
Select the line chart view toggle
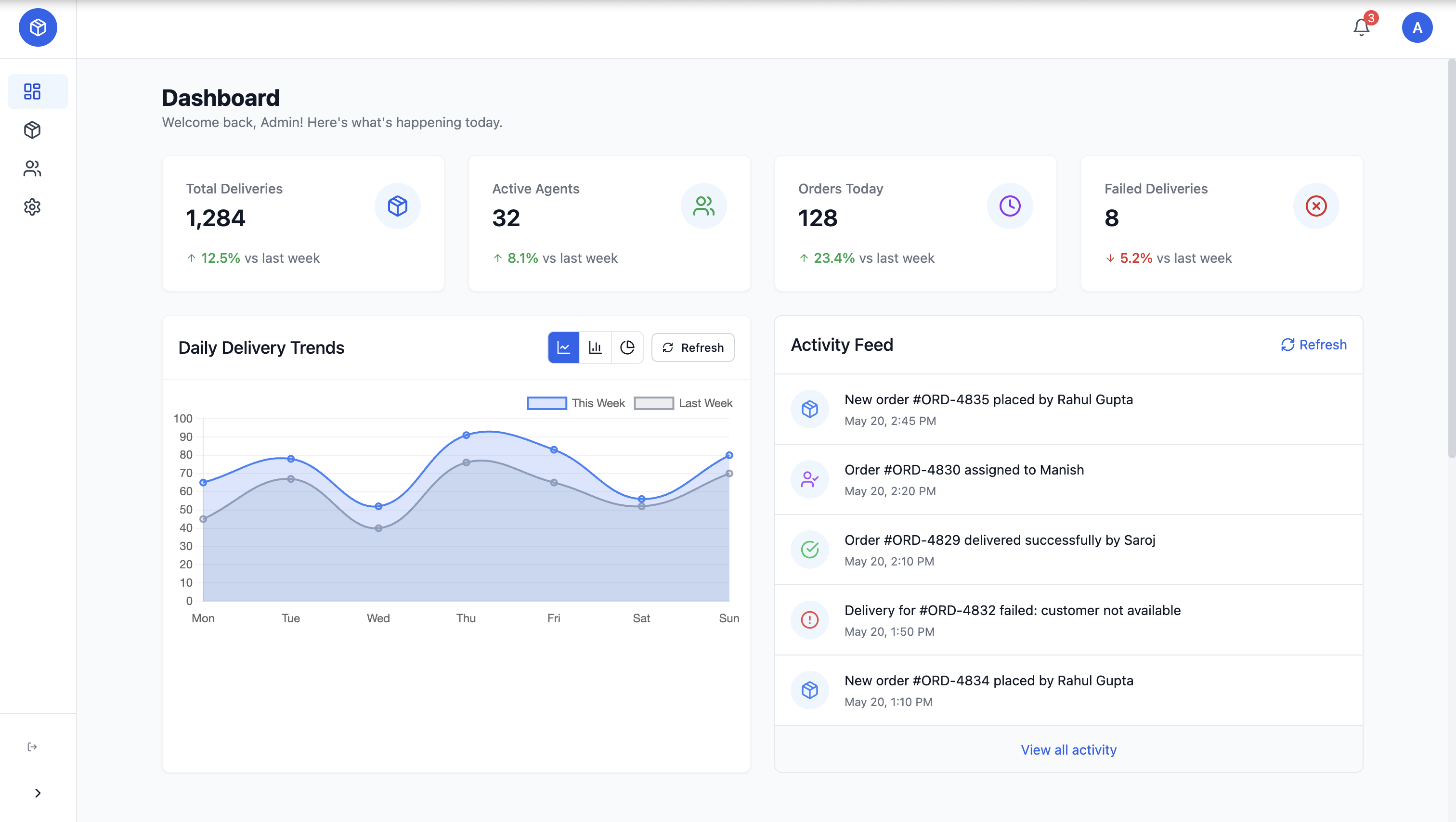point(563,347)
